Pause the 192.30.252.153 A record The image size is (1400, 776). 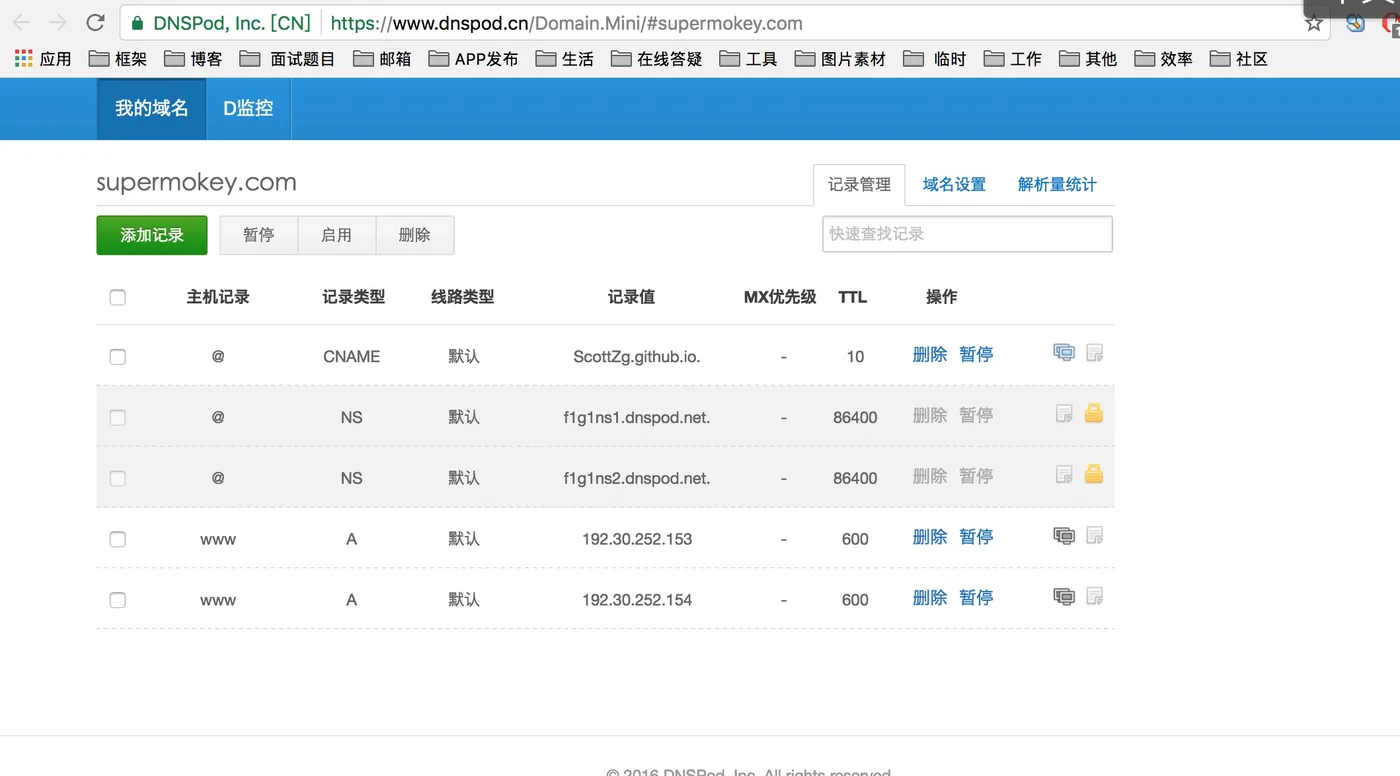click(976, 537)
